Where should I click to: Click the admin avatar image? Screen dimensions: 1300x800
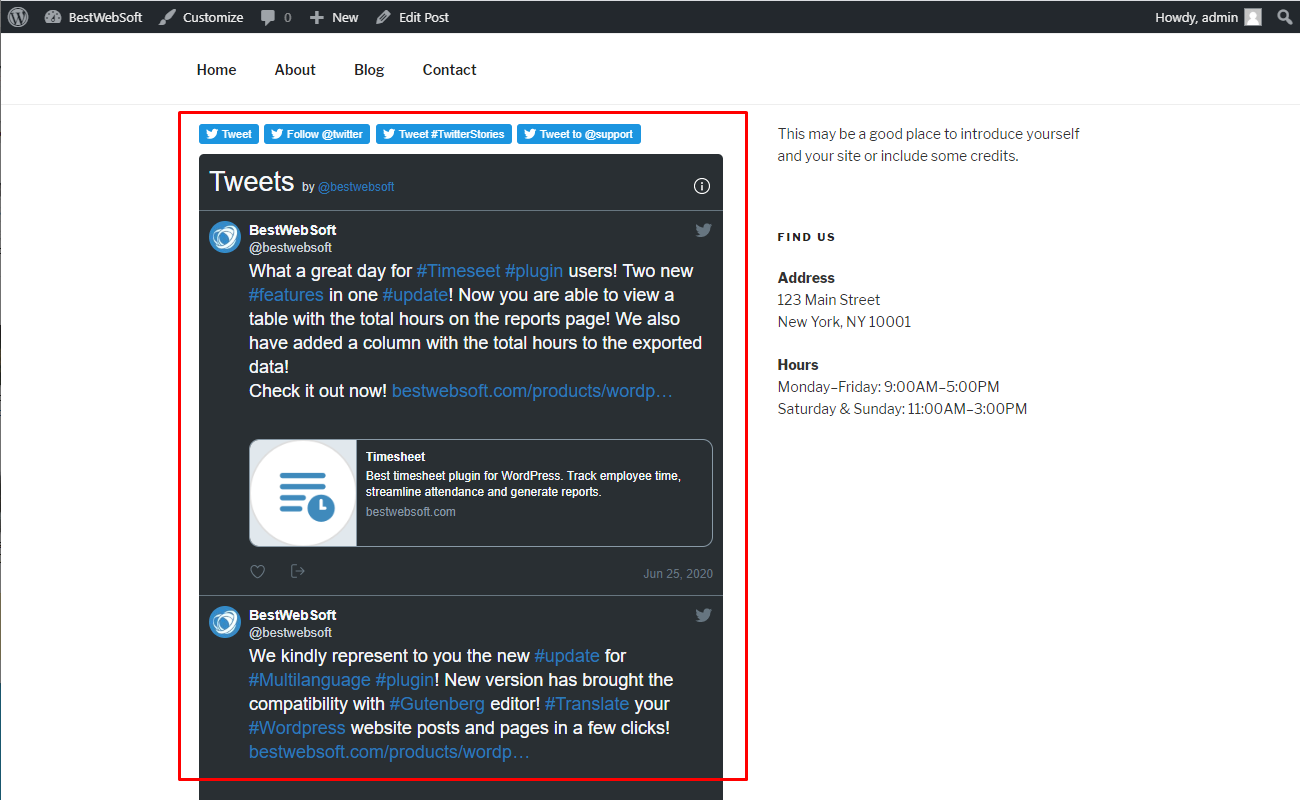[x=1253, y=17]
